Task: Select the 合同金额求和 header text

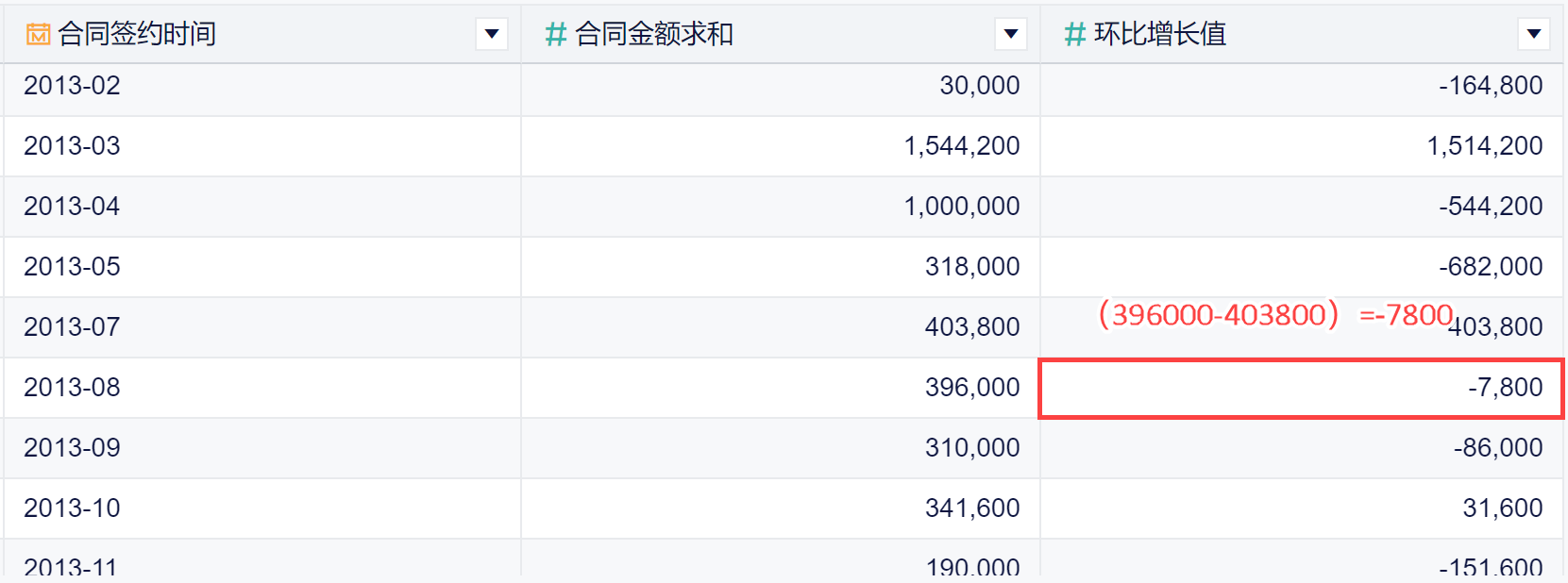Action: tap(654, 35)
